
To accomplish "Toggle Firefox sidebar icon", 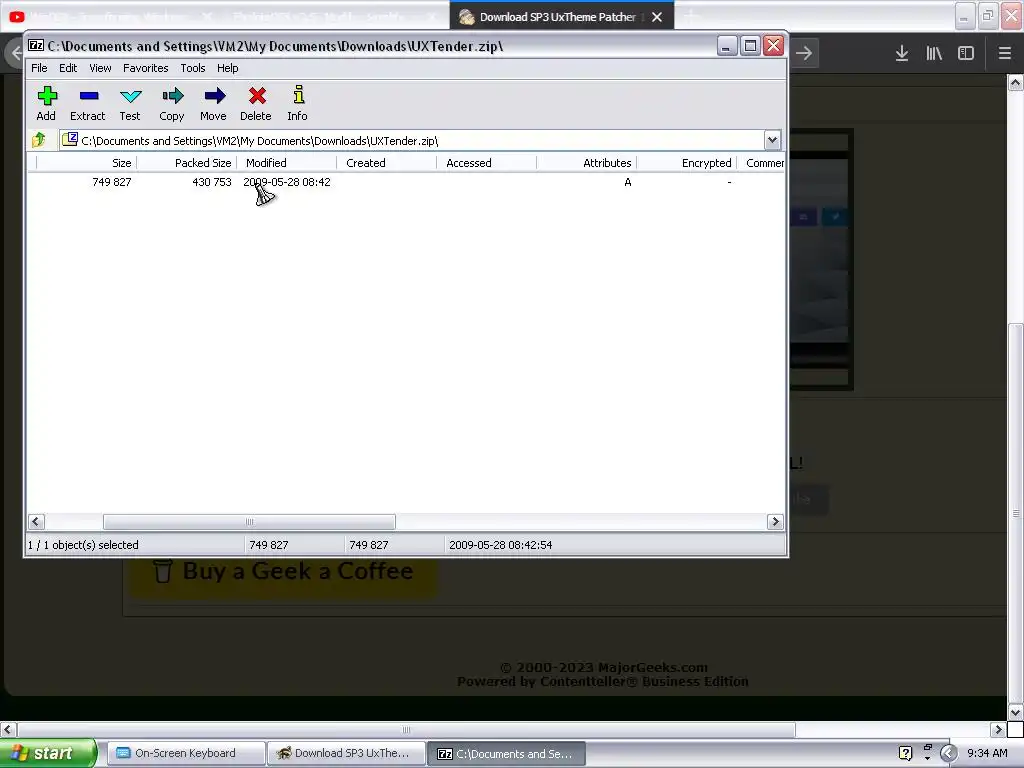I will coord(966,54).
